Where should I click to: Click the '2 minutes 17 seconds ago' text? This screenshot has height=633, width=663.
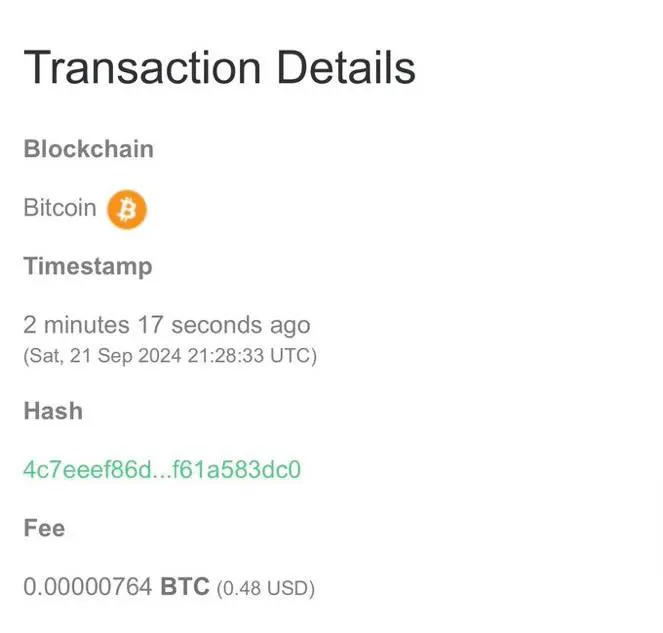pos(167,326)
